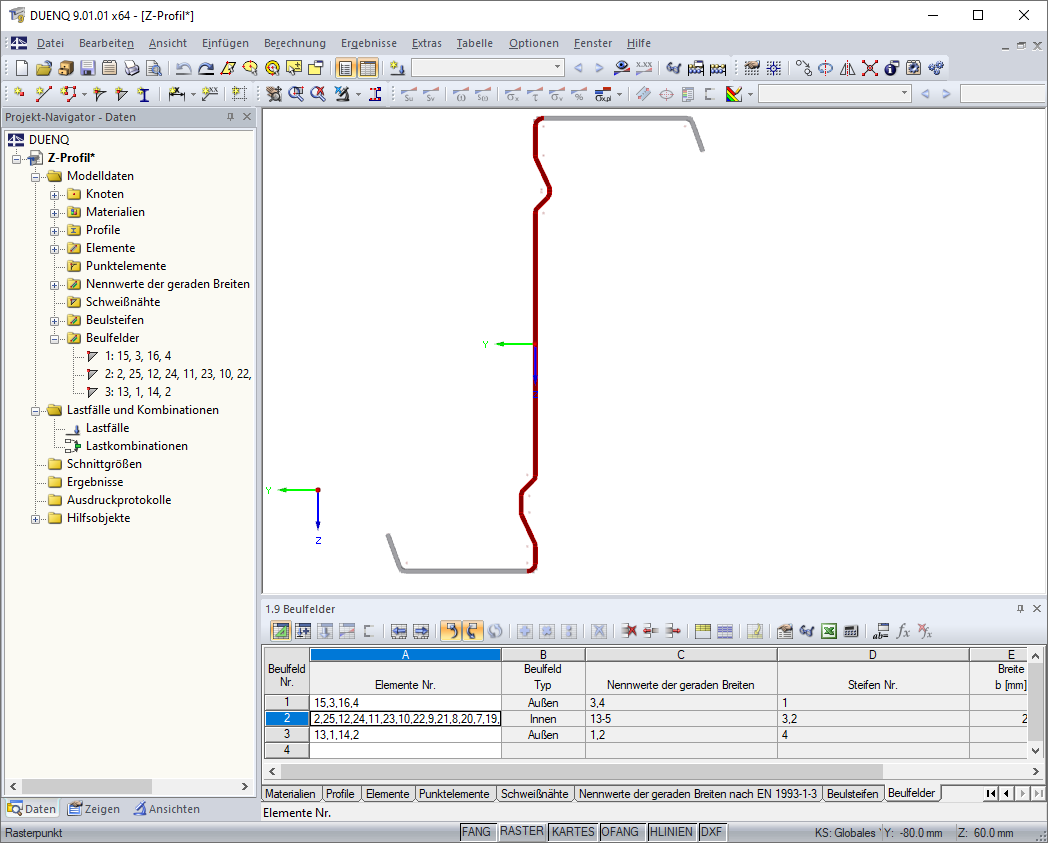Click the Elemente Nr. cell of row 2
The width and height of the screenshot is (1048, 843).
(x=406, y=719)
